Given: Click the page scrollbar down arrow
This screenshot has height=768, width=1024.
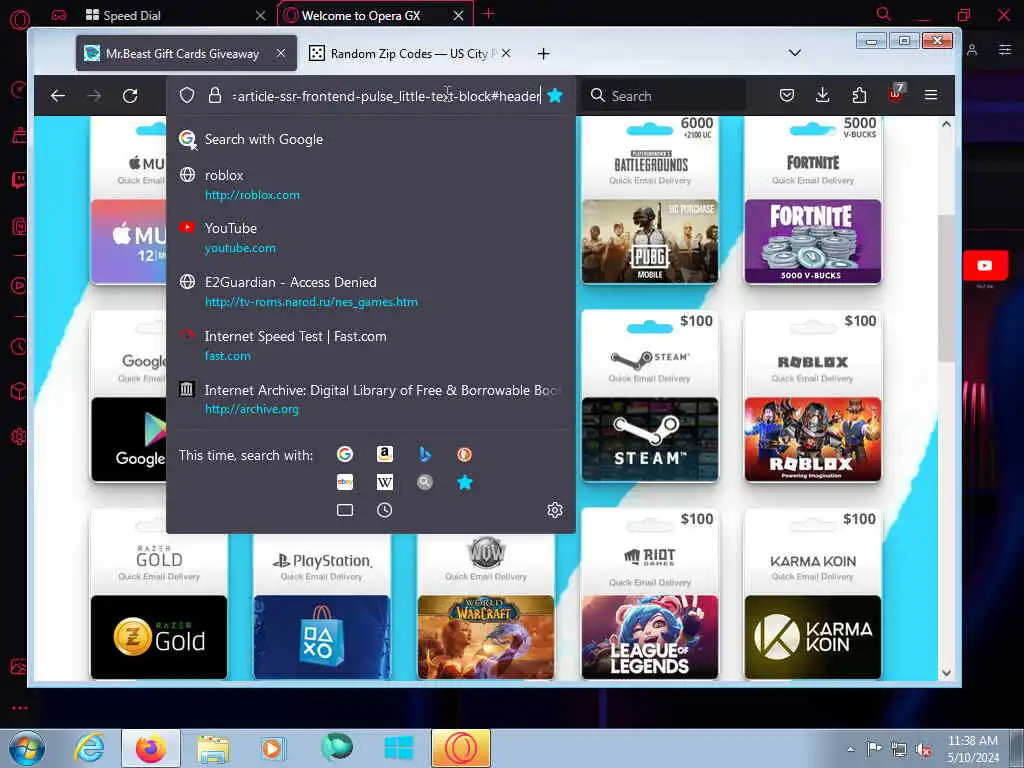Looking at the screenshot, I should [x=946, y=673].
